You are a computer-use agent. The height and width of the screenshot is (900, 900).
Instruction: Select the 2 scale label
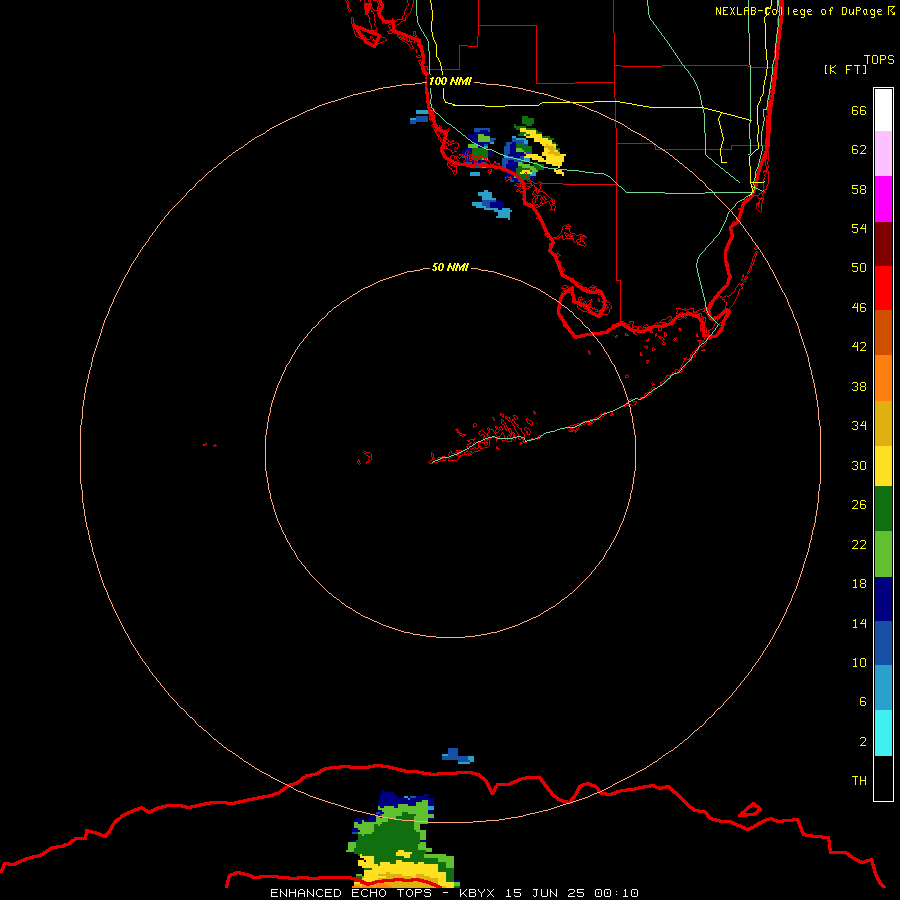862,742
